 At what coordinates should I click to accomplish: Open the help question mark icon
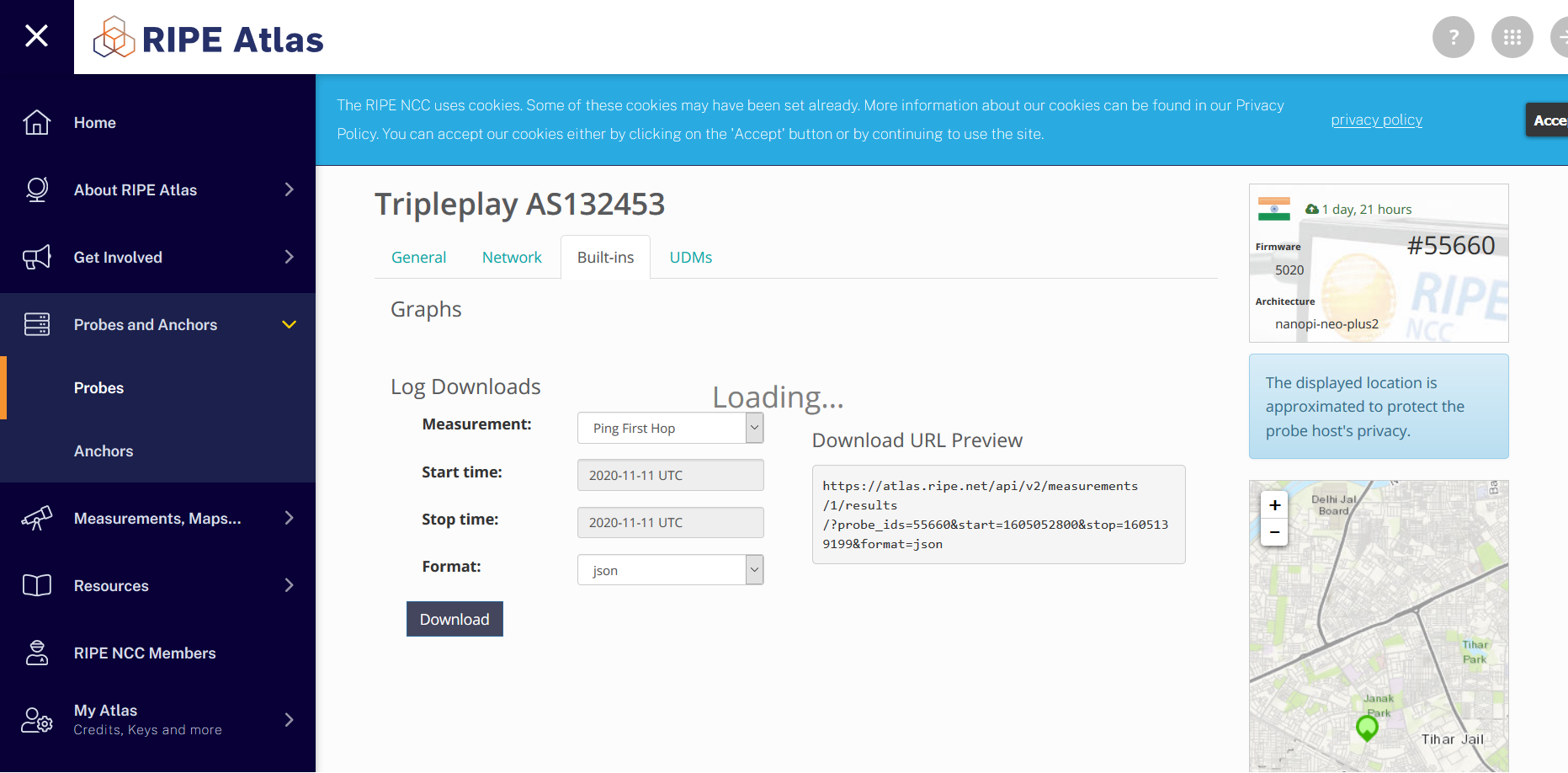1454,36
